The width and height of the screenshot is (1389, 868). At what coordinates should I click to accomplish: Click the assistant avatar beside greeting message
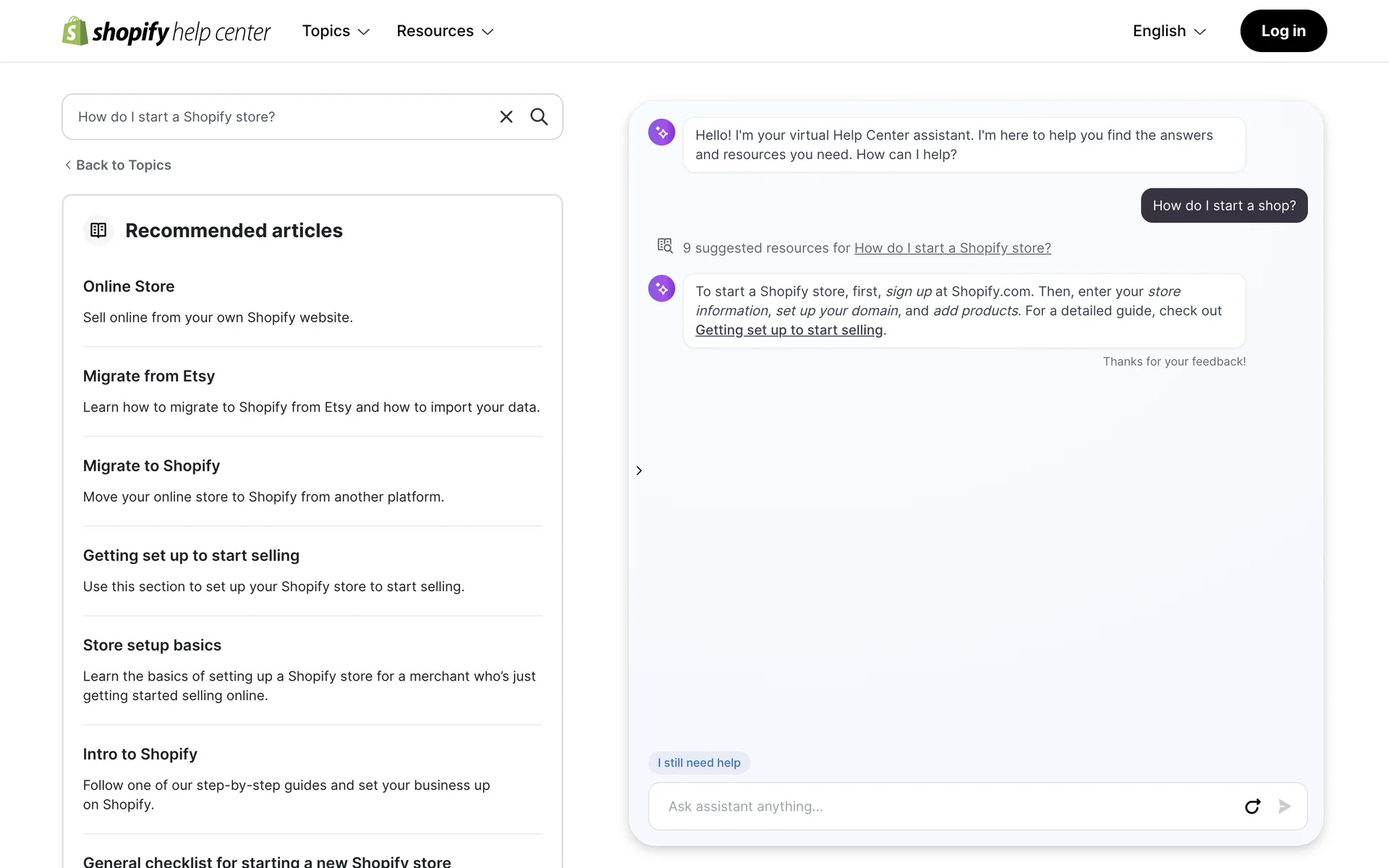661,132
